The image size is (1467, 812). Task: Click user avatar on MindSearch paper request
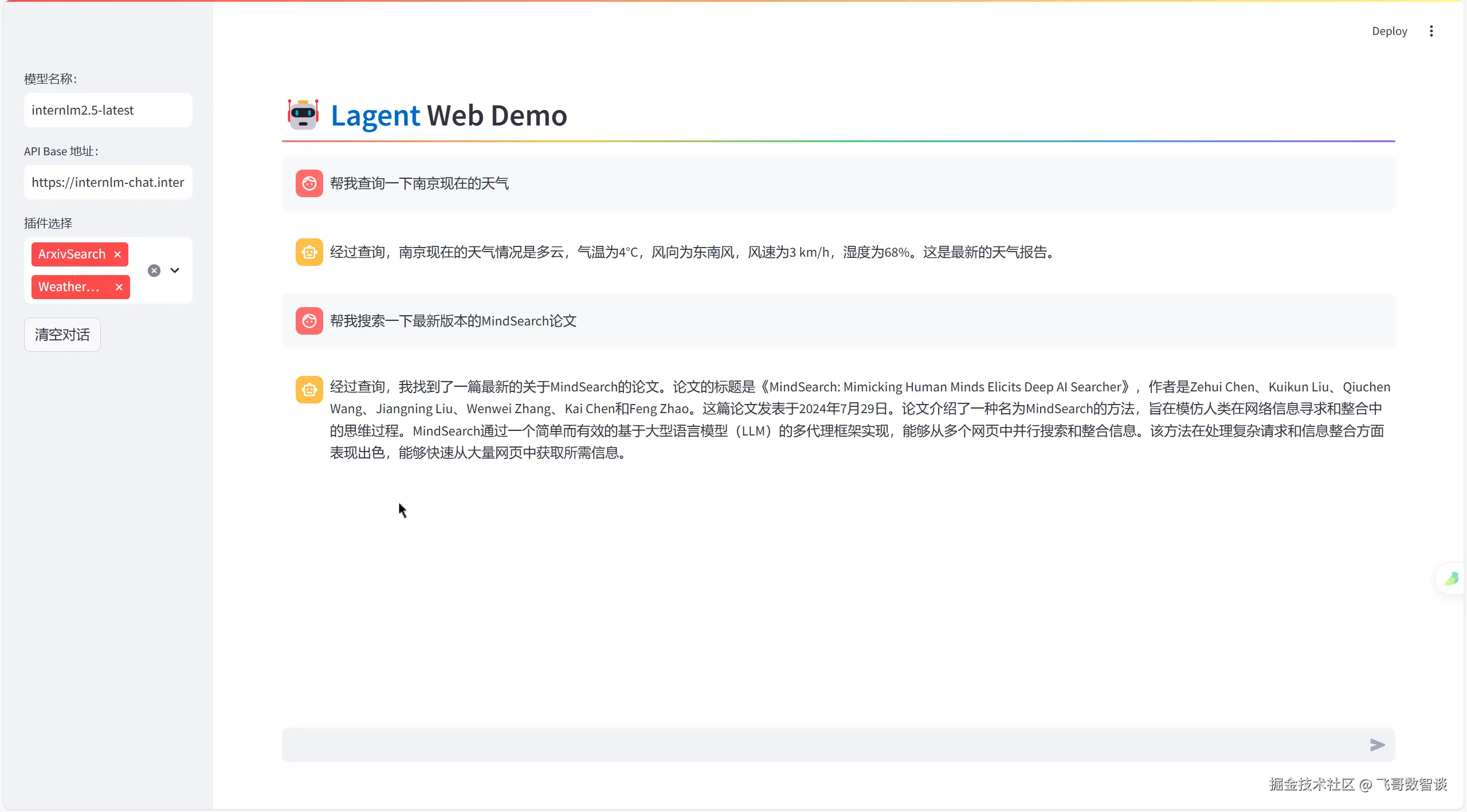[x=309, y=321]
